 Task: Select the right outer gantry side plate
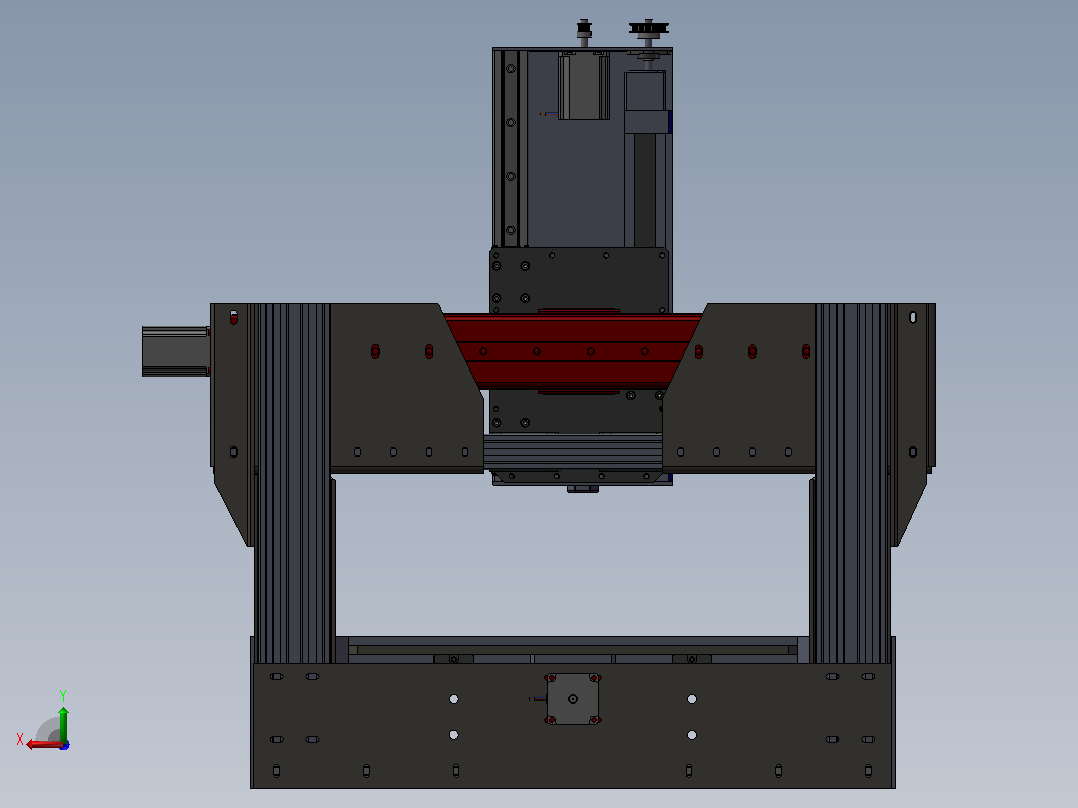point(913,423)
